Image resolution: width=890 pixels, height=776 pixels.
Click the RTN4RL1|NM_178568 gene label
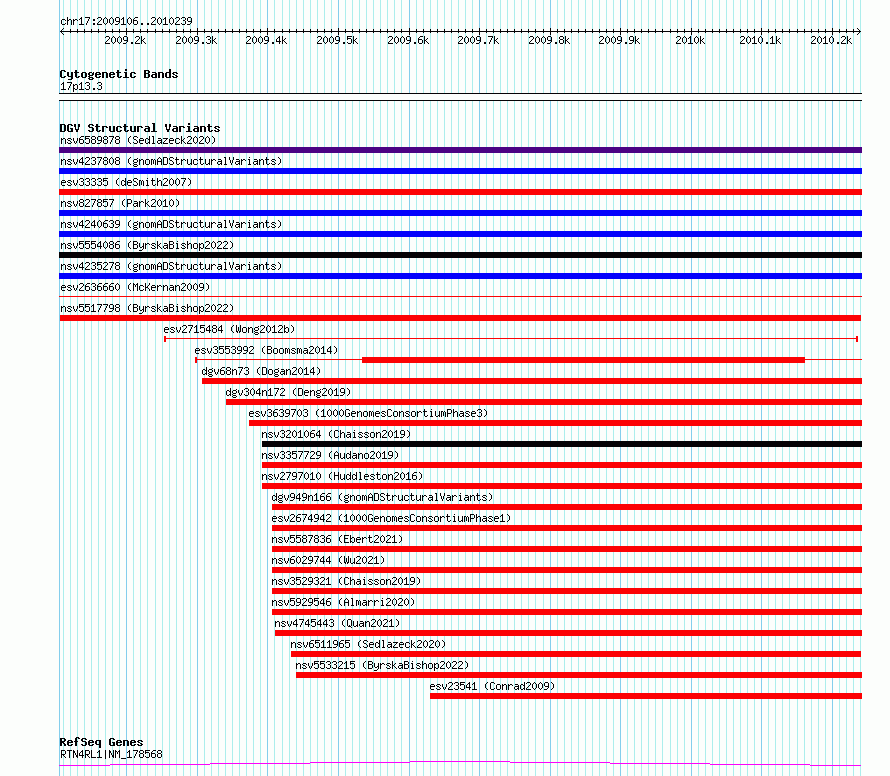point(111,754)
